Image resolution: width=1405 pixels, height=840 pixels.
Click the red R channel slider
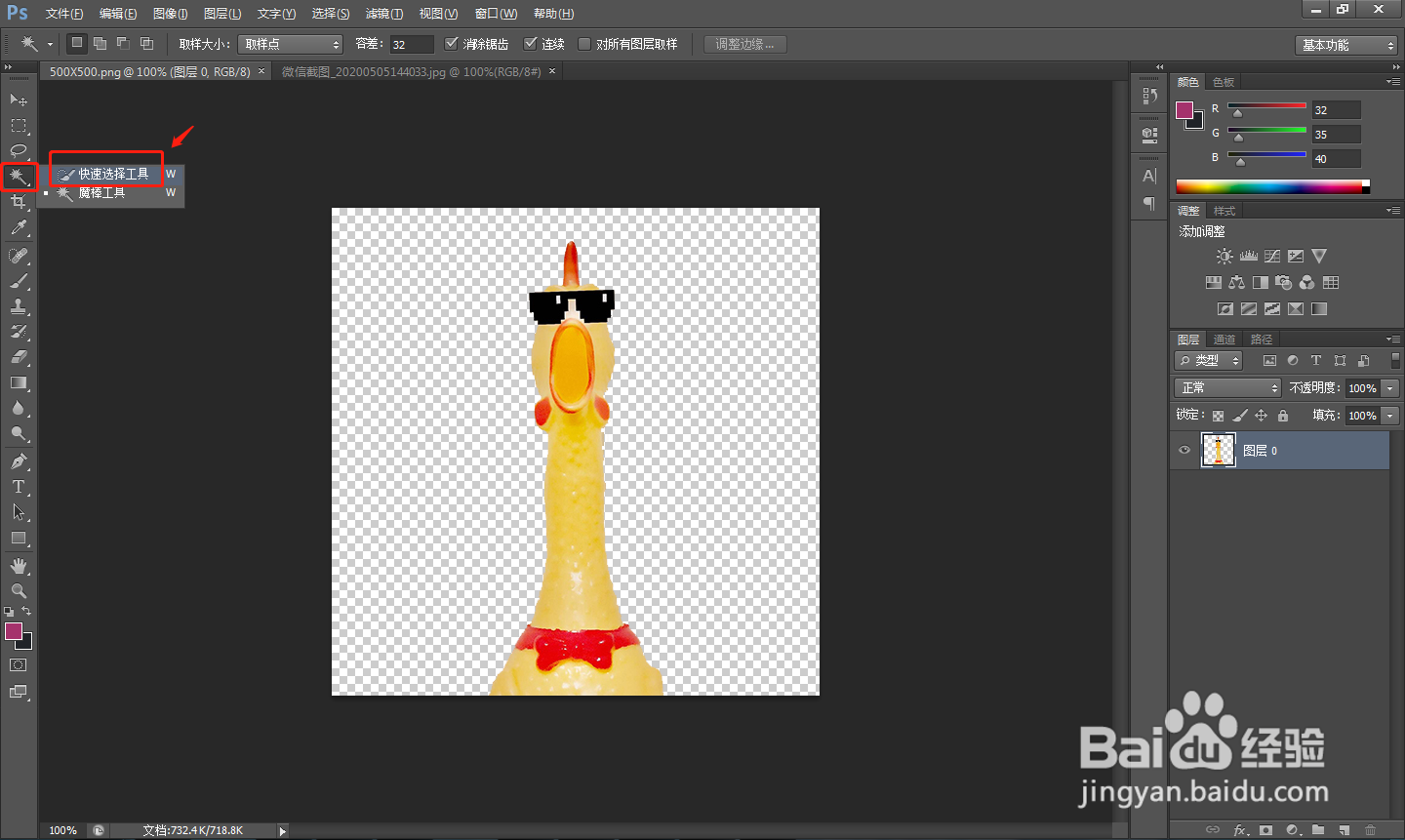pos(1266,106)
